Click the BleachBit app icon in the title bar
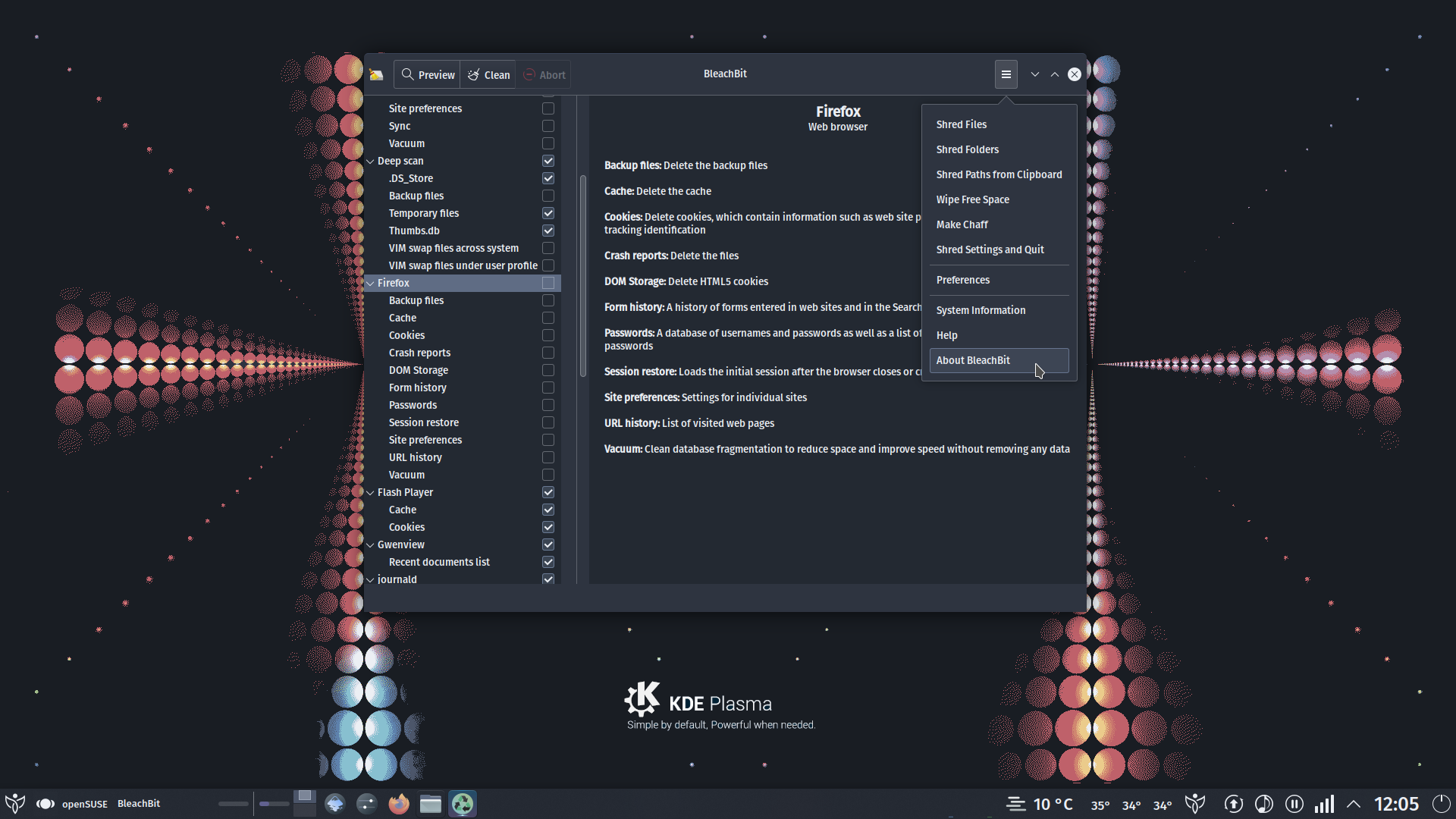The height and width of the screenshot is (819, 1456). [x=376, y=74]
